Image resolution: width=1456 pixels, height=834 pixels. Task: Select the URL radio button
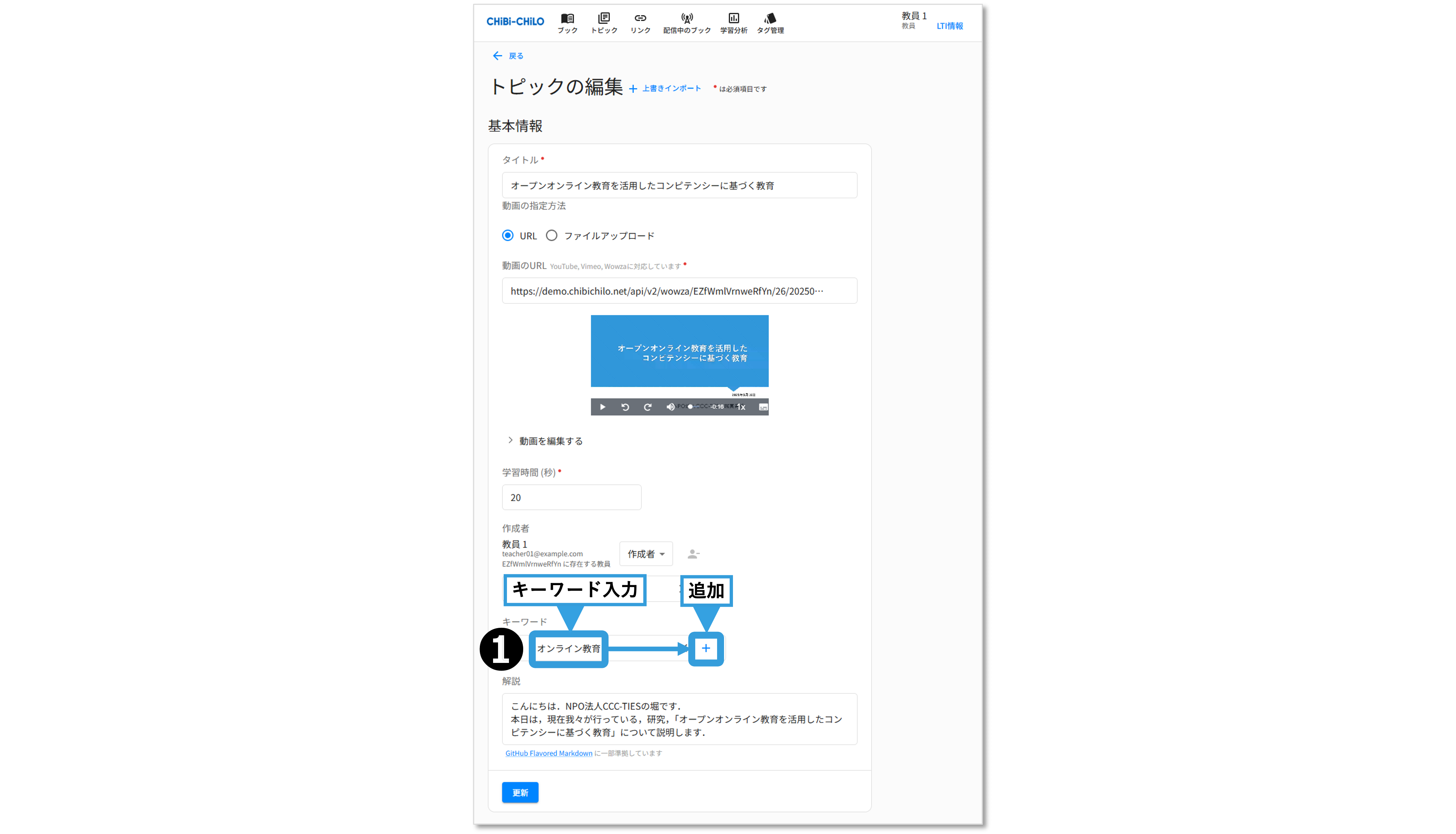(x=508, y=235)
